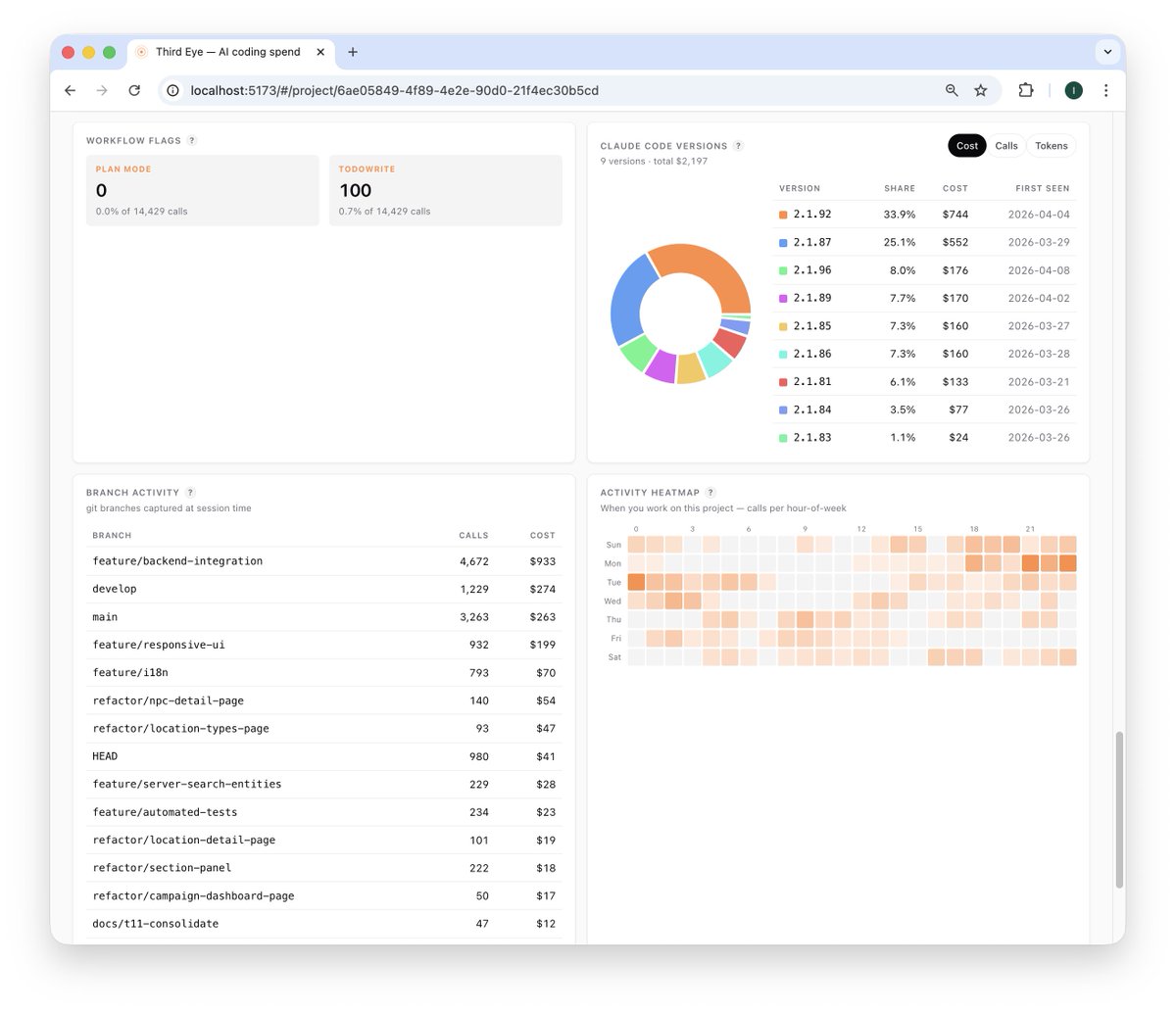Sort branches by the CALLS column header
The image size is (1176, 1011).
point(473,536)
